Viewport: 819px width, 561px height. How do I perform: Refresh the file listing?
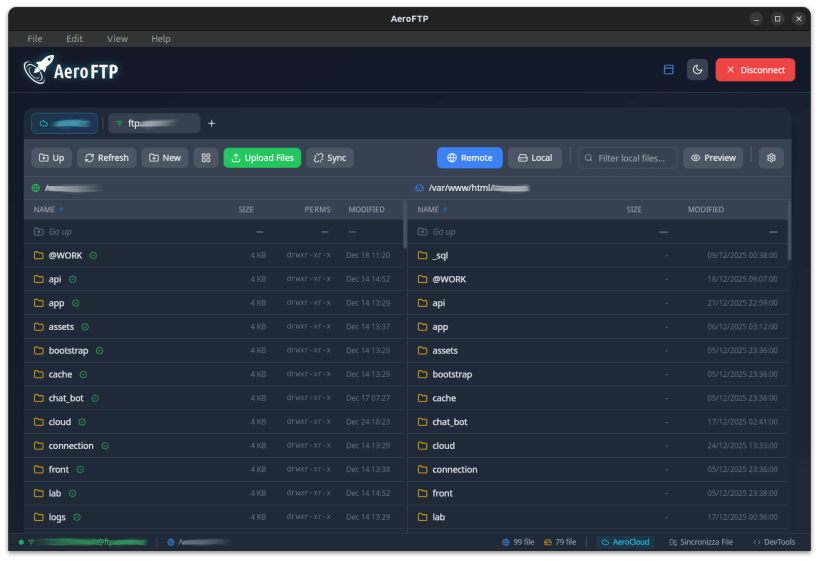107,158
